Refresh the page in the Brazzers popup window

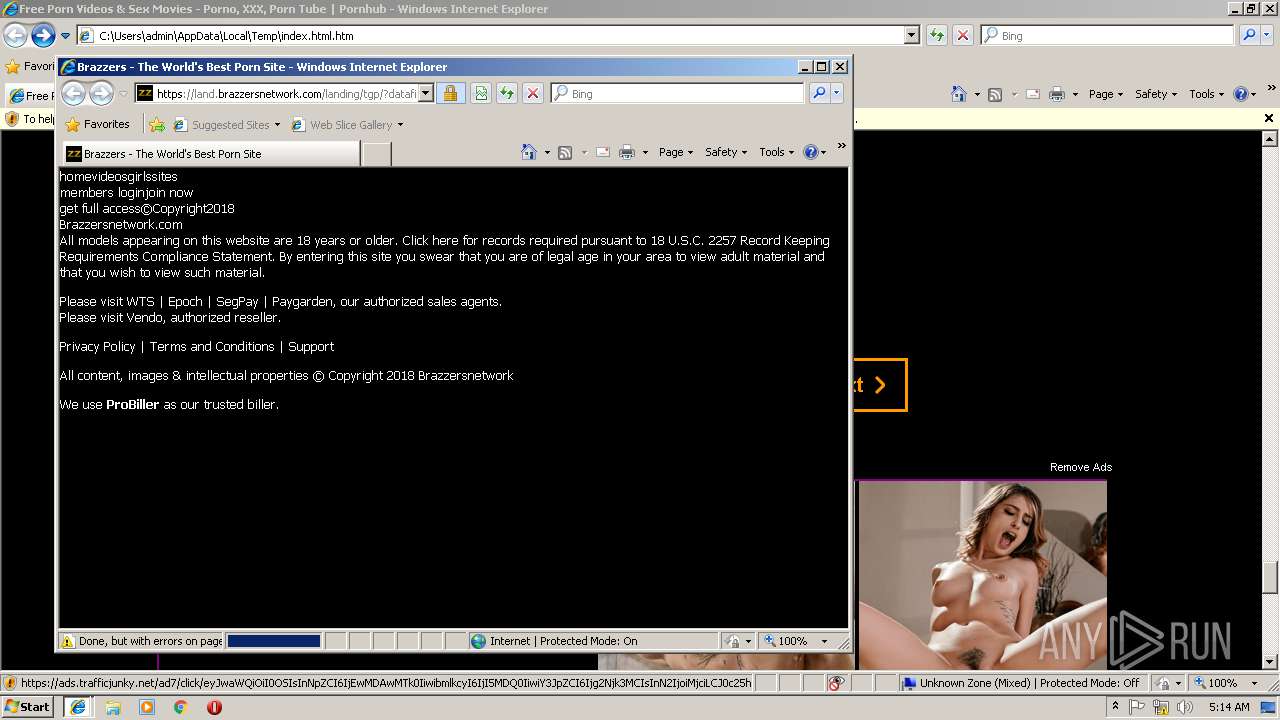click(x=507, y=93)
